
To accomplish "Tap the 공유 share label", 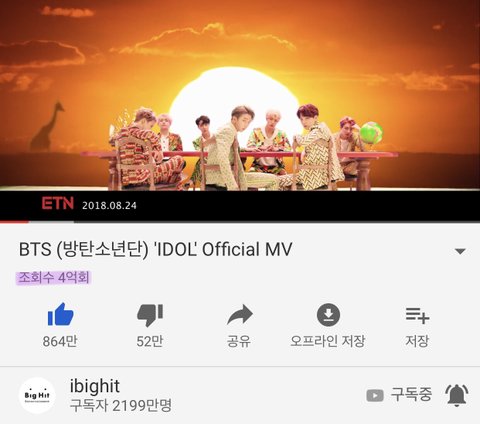I will [x=239, y=341].
